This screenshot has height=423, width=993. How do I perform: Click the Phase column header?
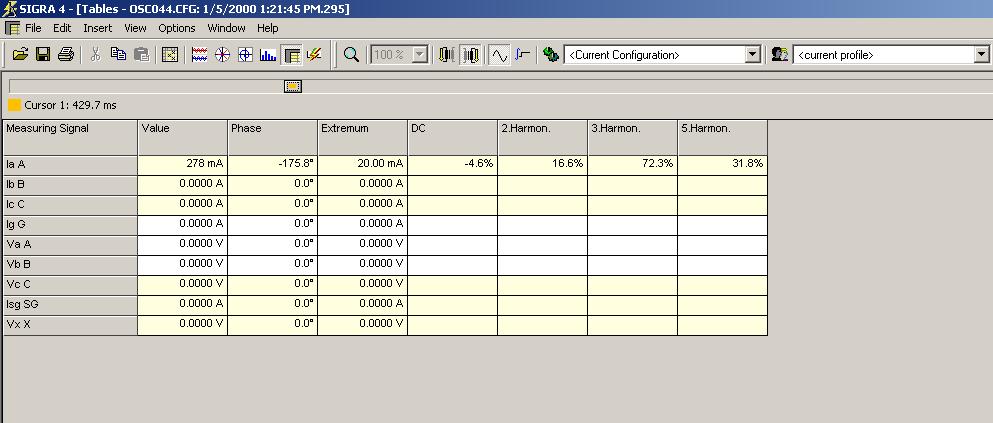(x=273, y=137)
